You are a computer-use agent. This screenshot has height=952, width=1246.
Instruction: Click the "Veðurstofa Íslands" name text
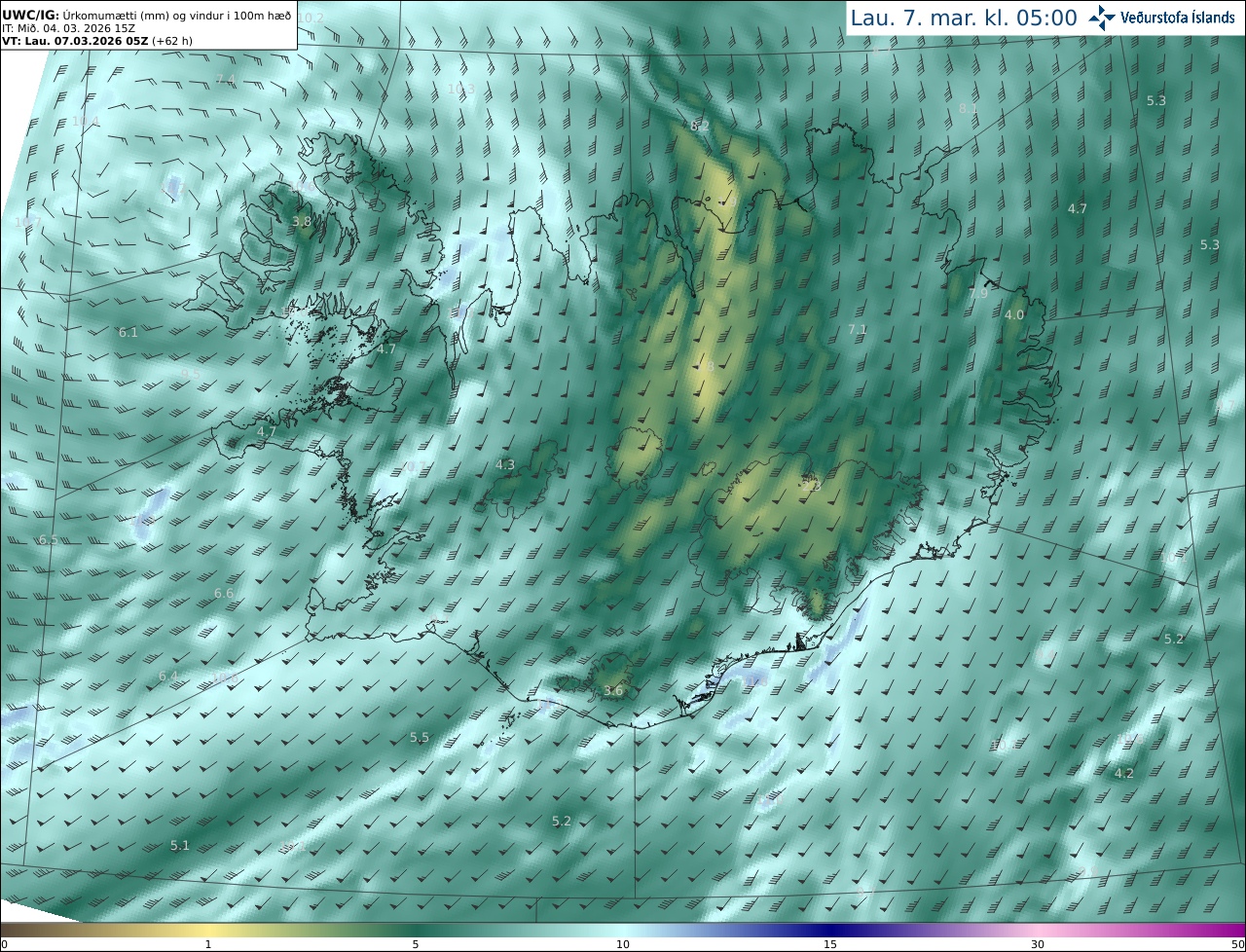click(x=1178, y=18)
